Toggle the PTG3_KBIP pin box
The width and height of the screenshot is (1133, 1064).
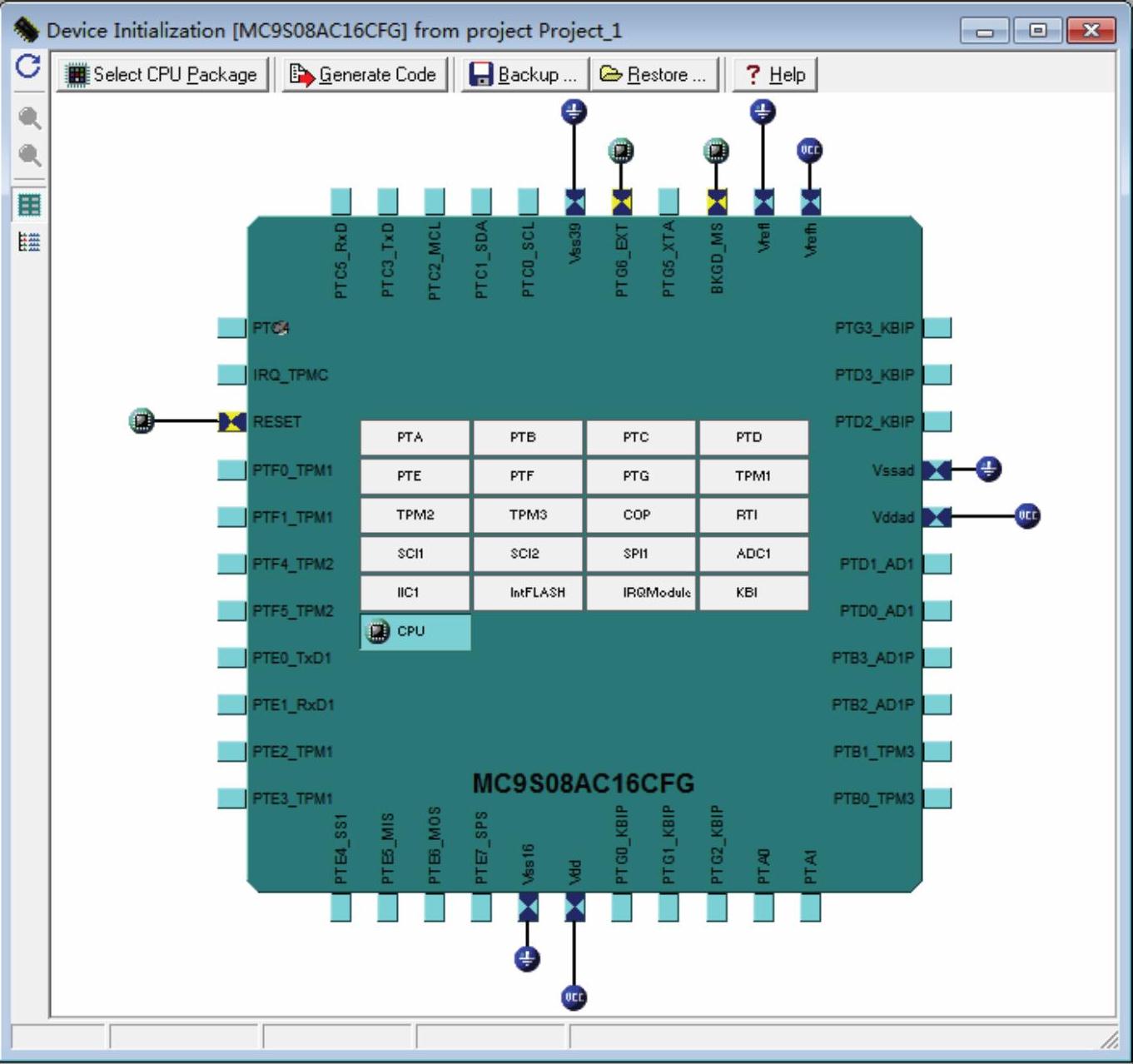coord(937,328)
